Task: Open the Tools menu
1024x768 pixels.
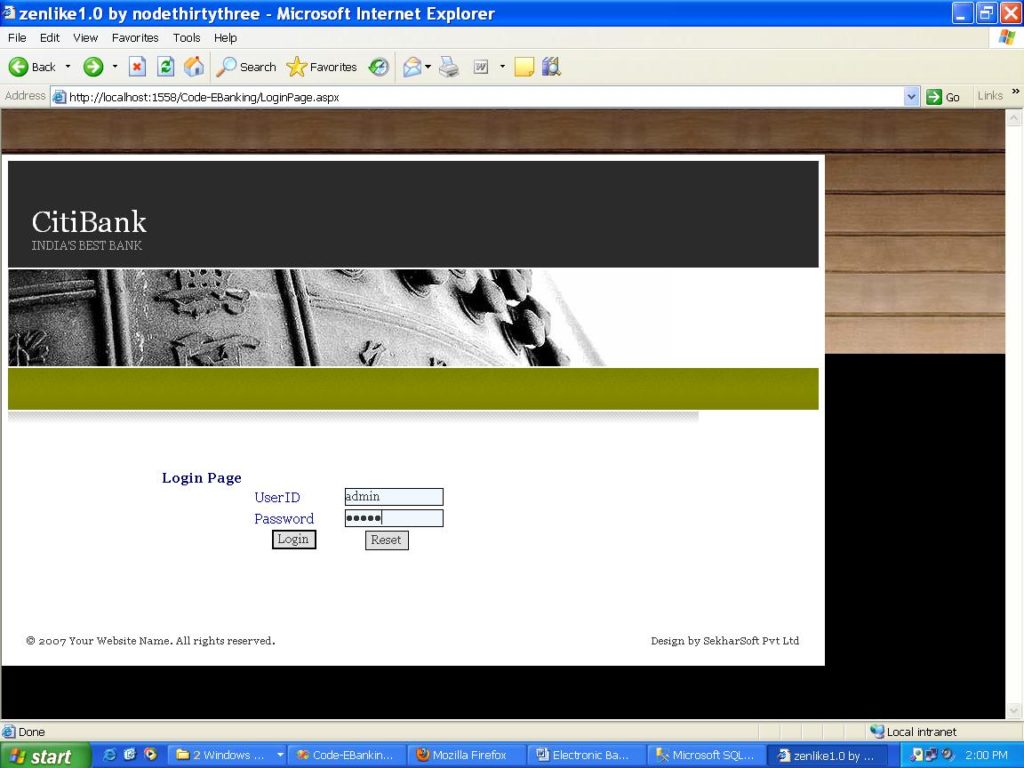Action: (187, 38)
